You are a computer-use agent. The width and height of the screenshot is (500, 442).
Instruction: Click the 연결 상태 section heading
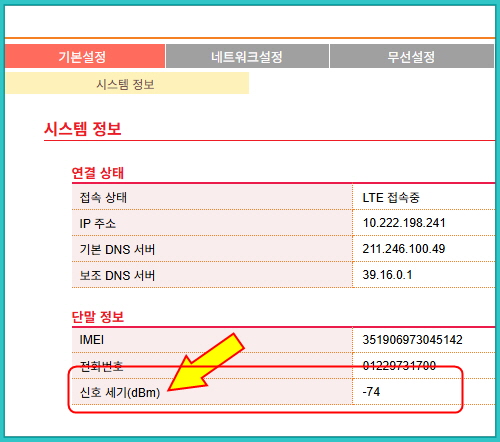[98, 173]
